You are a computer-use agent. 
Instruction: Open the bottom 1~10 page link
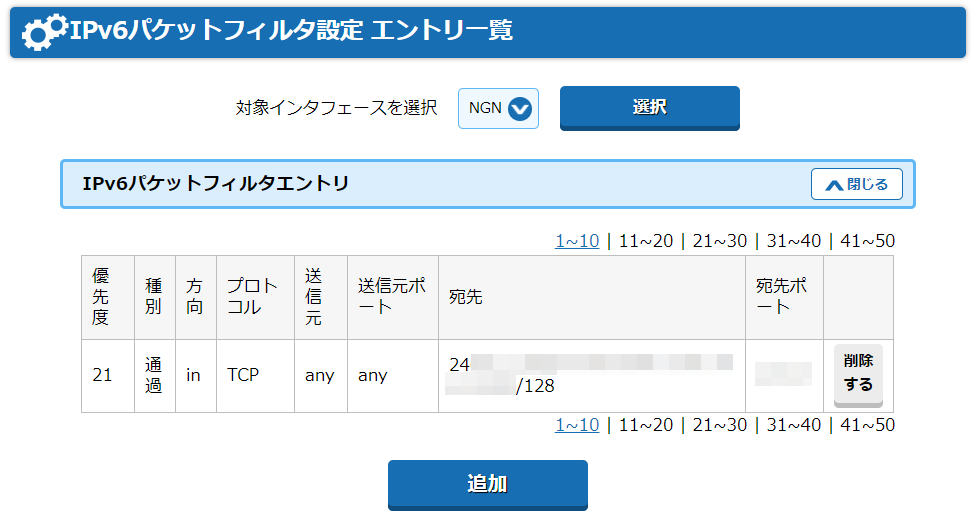[577, 425]
